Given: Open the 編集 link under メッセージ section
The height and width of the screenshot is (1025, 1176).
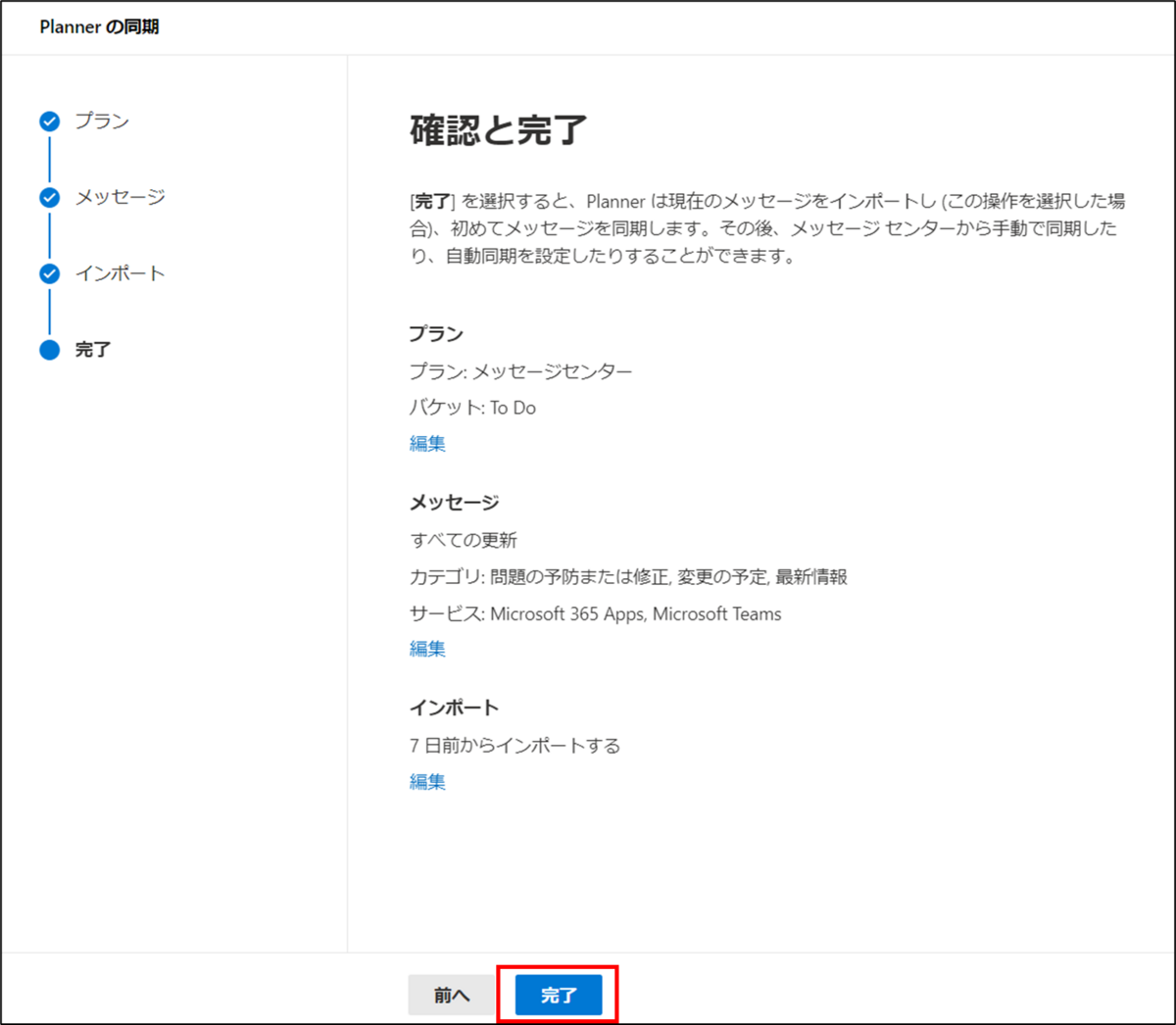Looking at the screenshot, I should pos(427,648).
